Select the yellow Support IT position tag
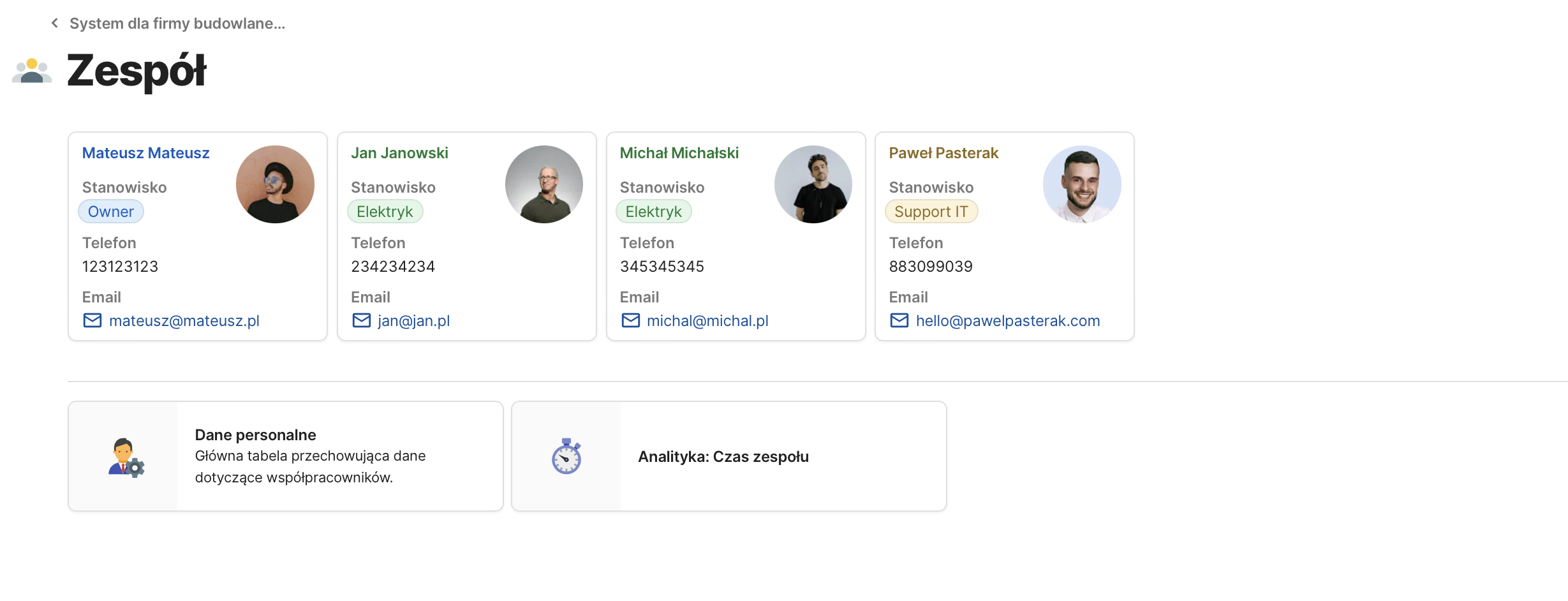The image size is (1568, 601). pyautogui.click(x=931, y=212)
